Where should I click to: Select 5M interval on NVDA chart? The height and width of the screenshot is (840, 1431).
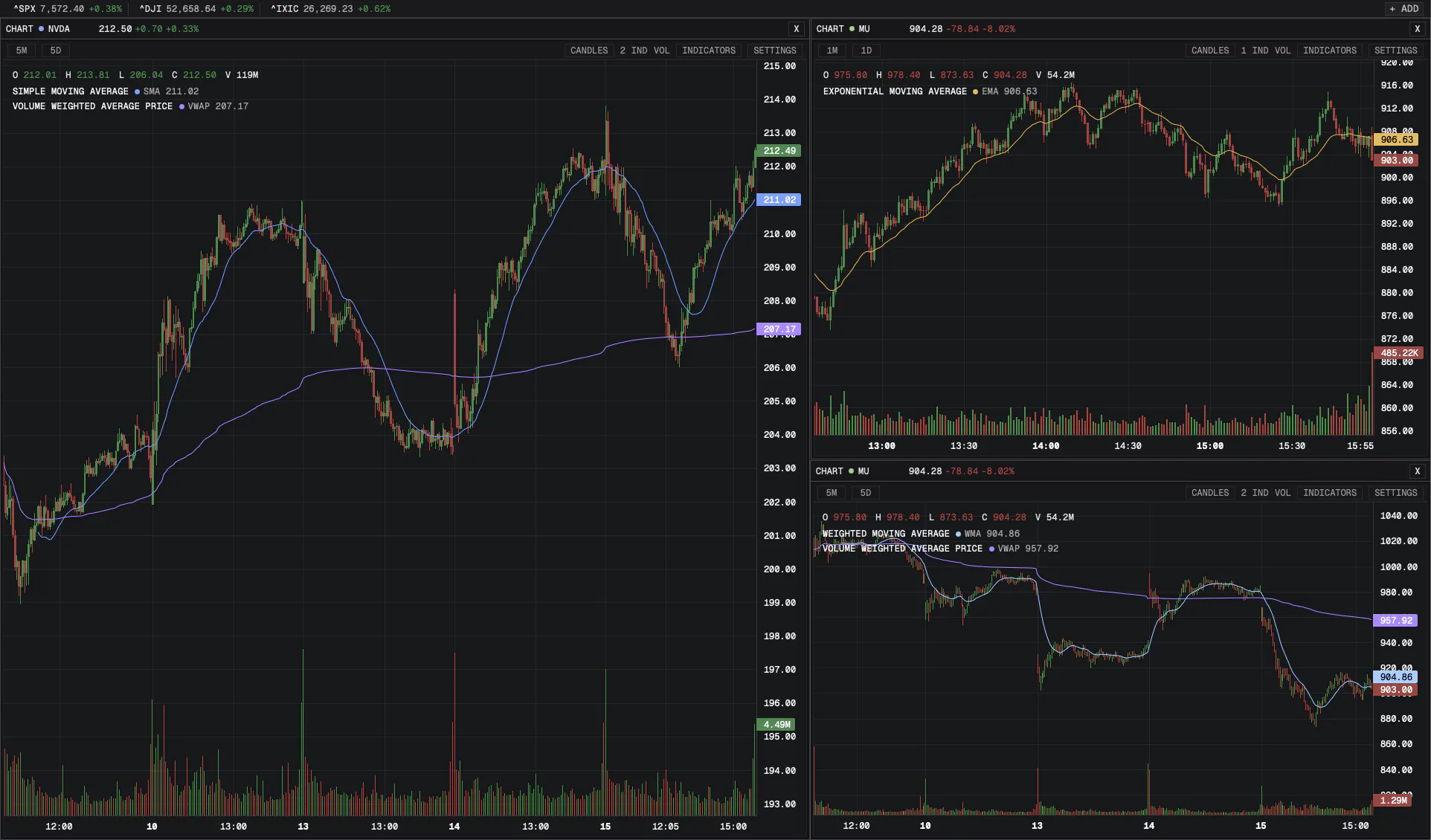(x=22, y=51)
